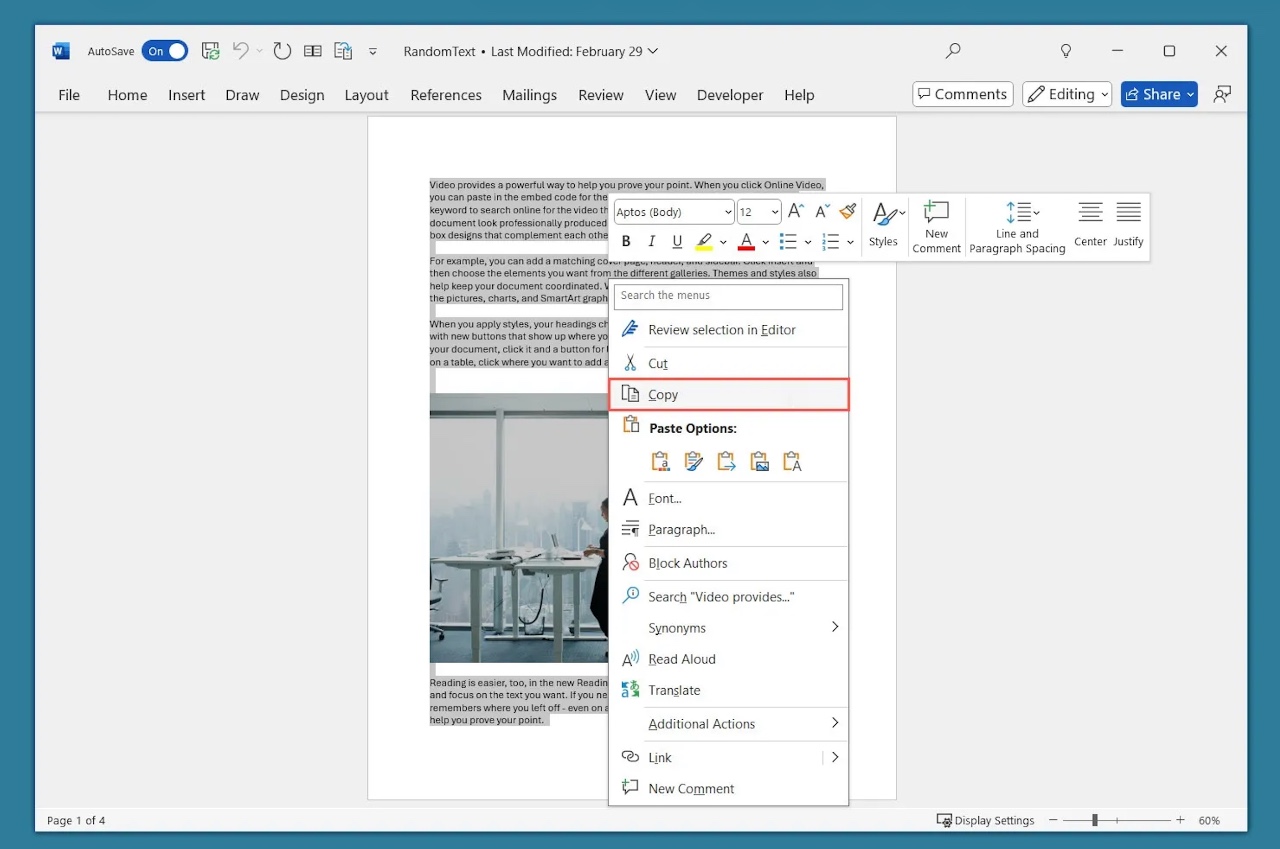
Task: Expand the RandomText file name dropdown
Action: pyautogui.click(x=654, y=51)
